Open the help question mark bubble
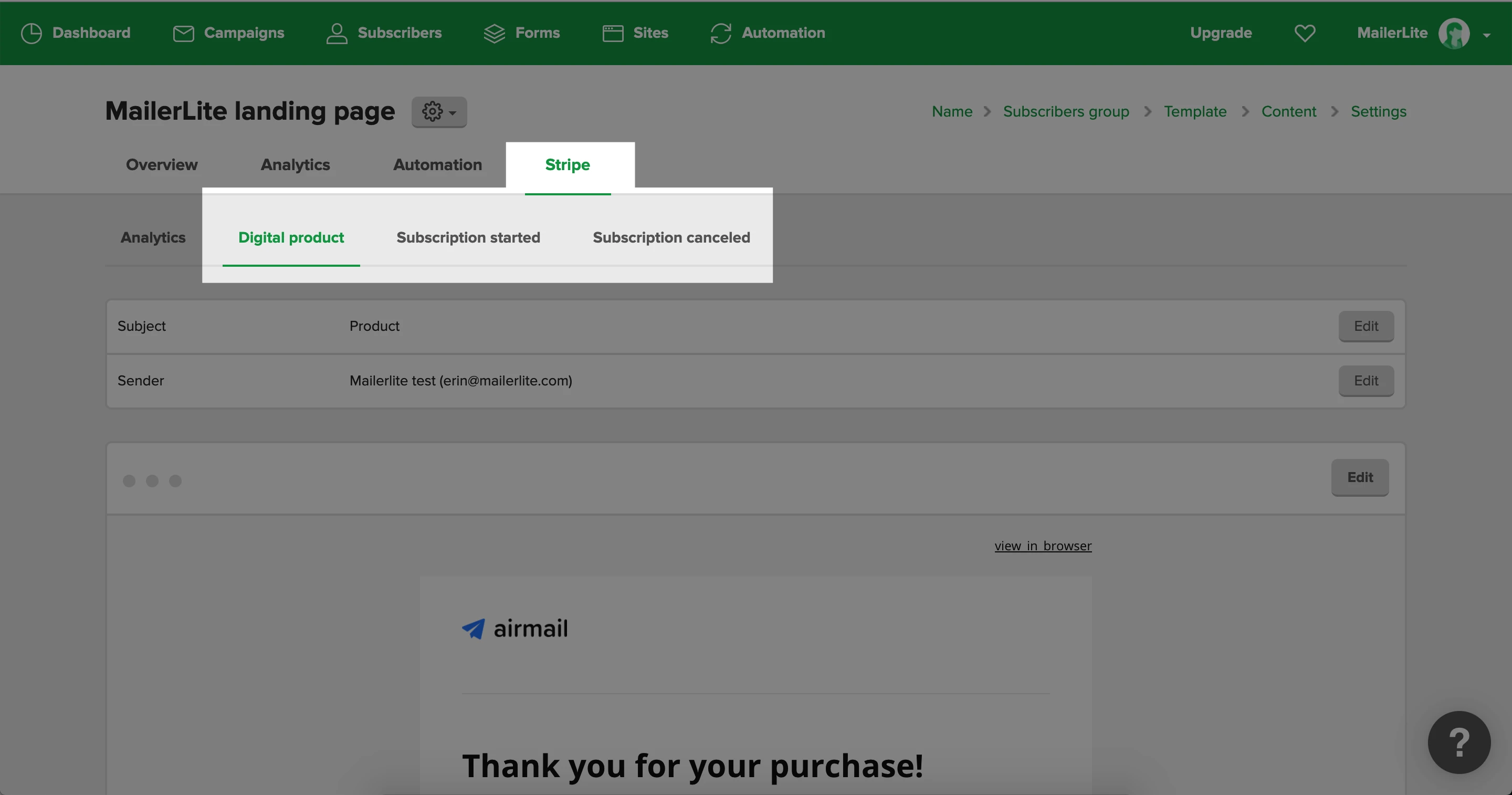 1458,742
